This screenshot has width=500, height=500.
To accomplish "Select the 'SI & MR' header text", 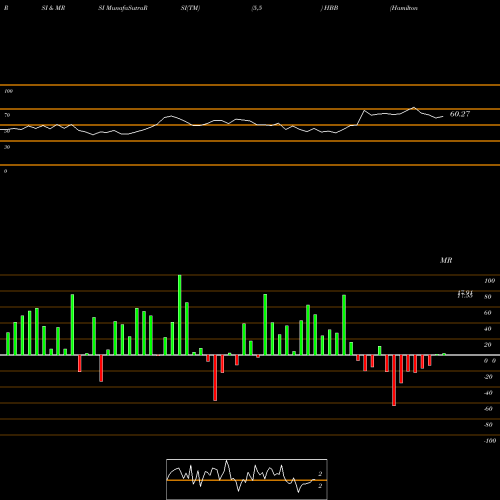I will click(53, 8).
